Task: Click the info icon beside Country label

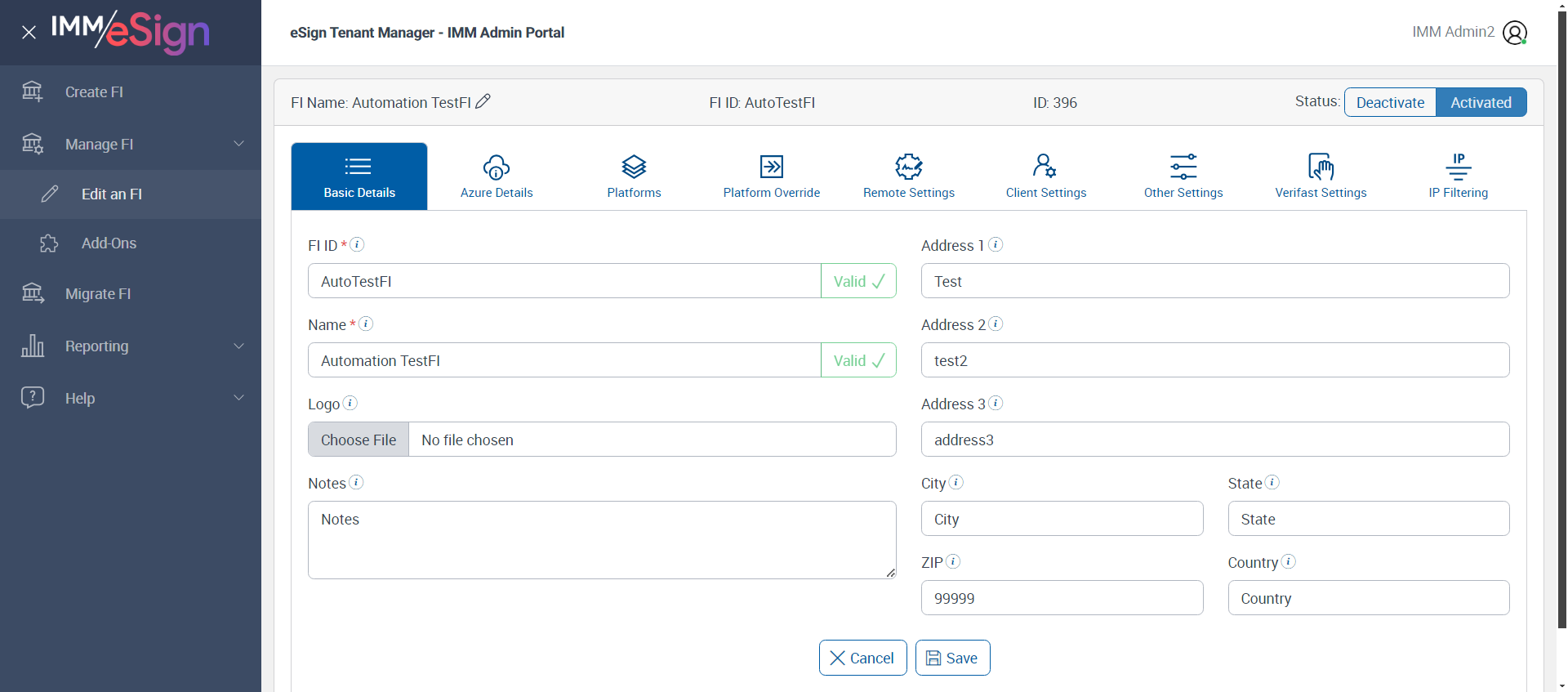Action: tap(1288, 561)
